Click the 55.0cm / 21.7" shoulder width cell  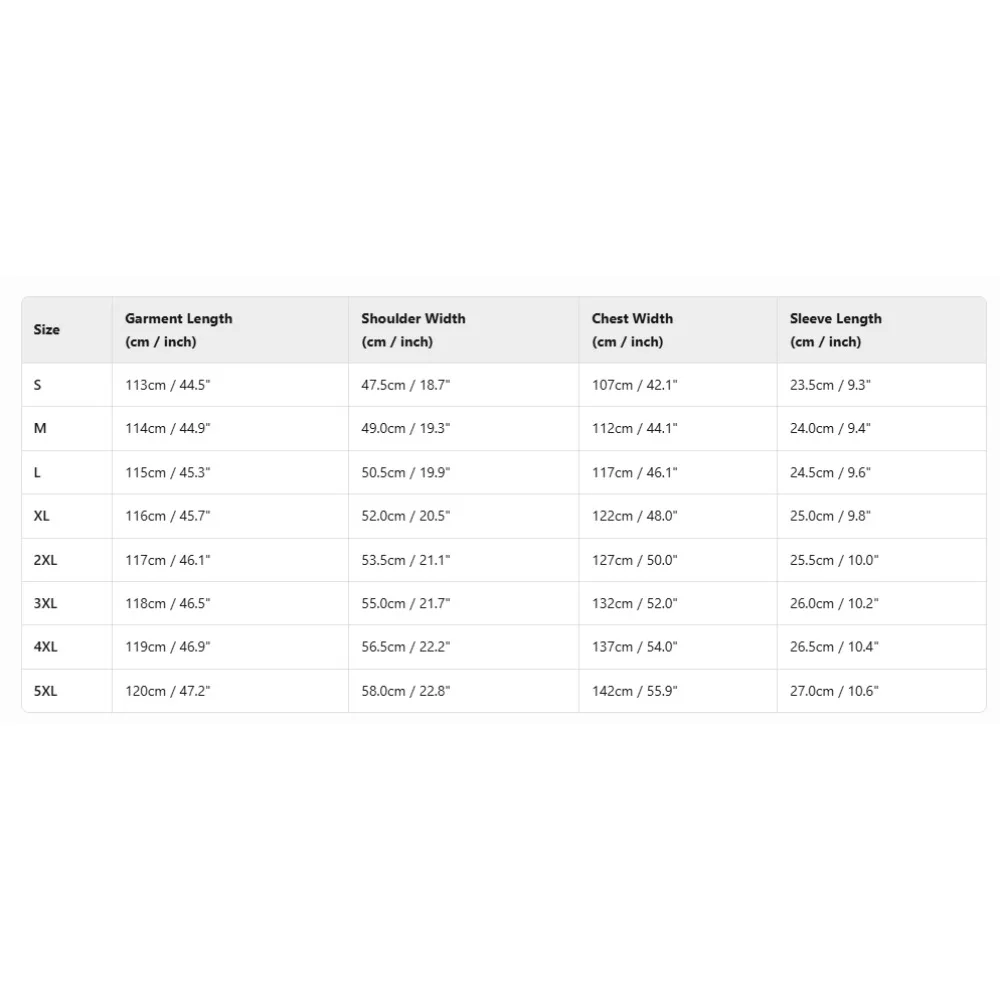coord(406,603)
